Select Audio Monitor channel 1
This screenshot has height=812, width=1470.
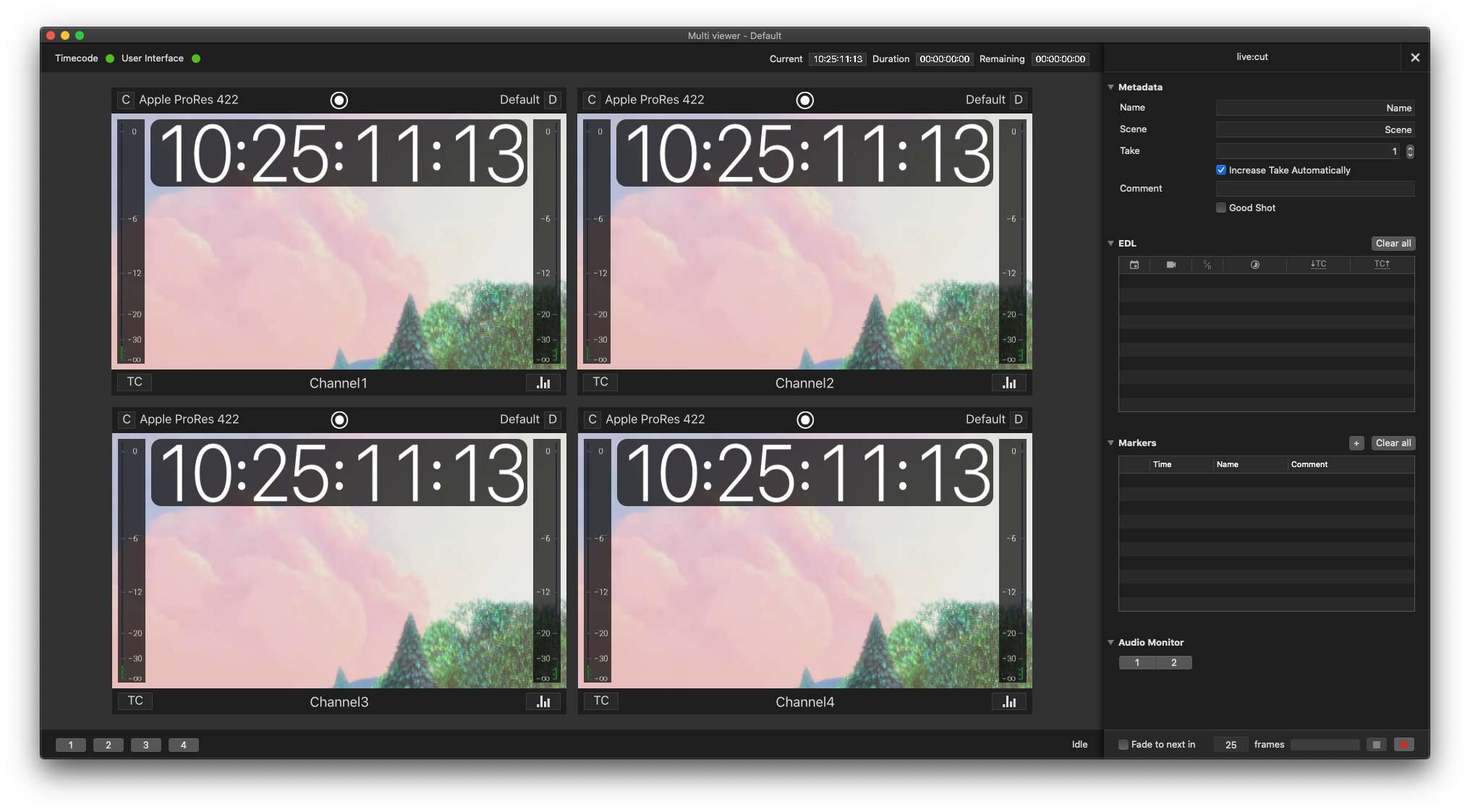point(1137,663)
